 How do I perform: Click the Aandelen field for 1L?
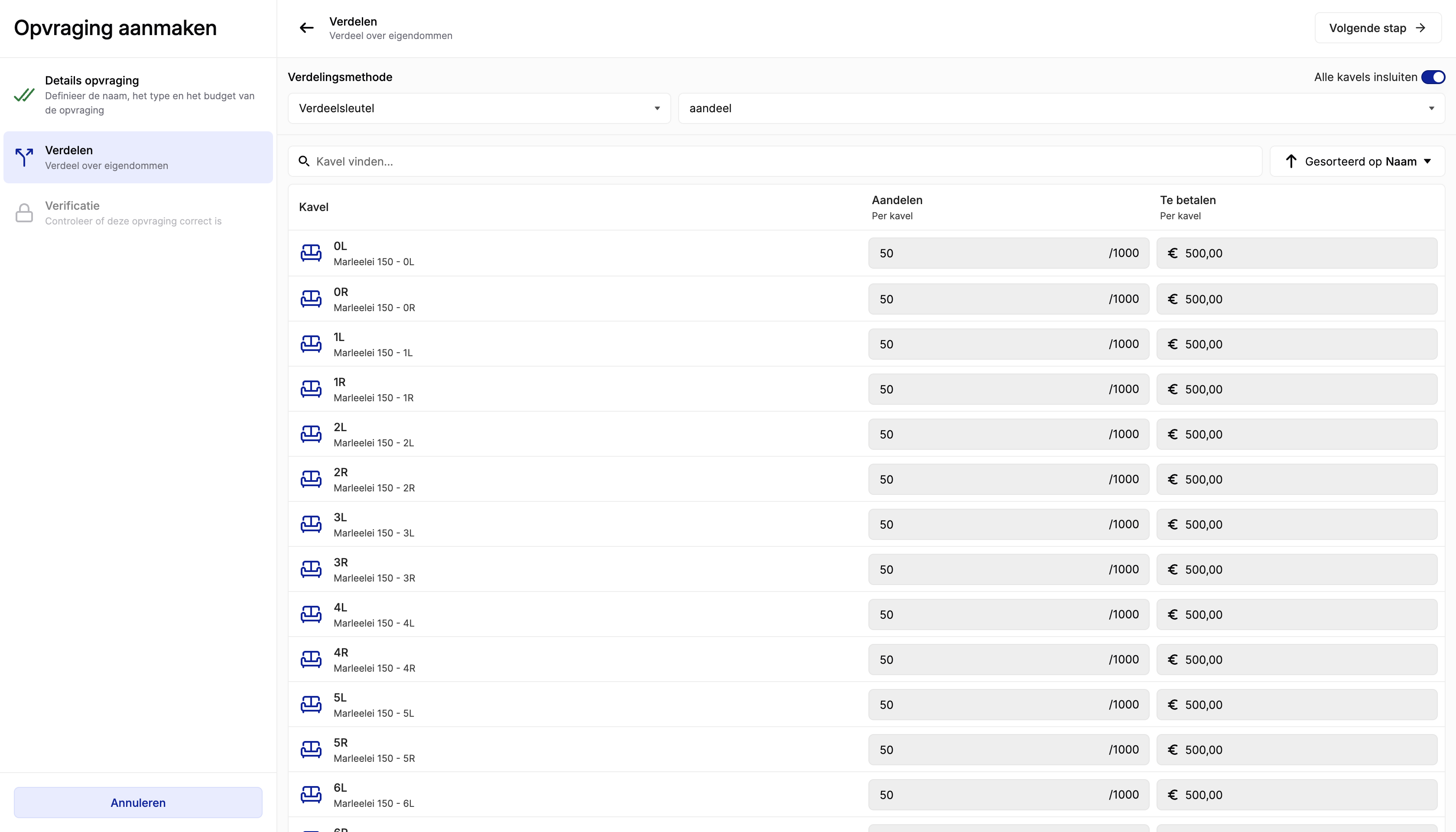click(1008, 344)
